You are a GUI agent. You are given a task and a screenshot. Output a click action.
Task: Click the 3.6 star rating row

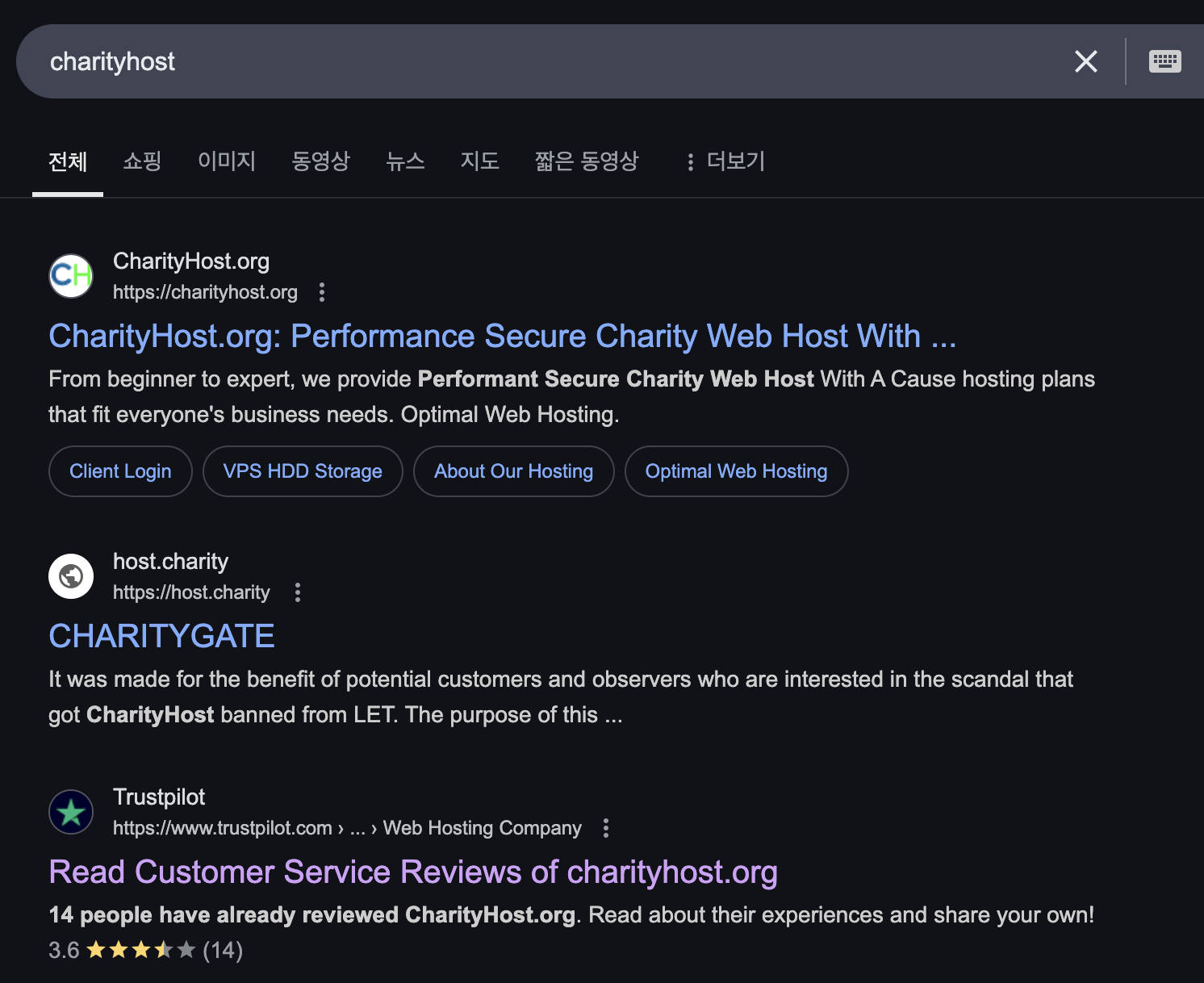pyautogui.click(x=145, y=950)
